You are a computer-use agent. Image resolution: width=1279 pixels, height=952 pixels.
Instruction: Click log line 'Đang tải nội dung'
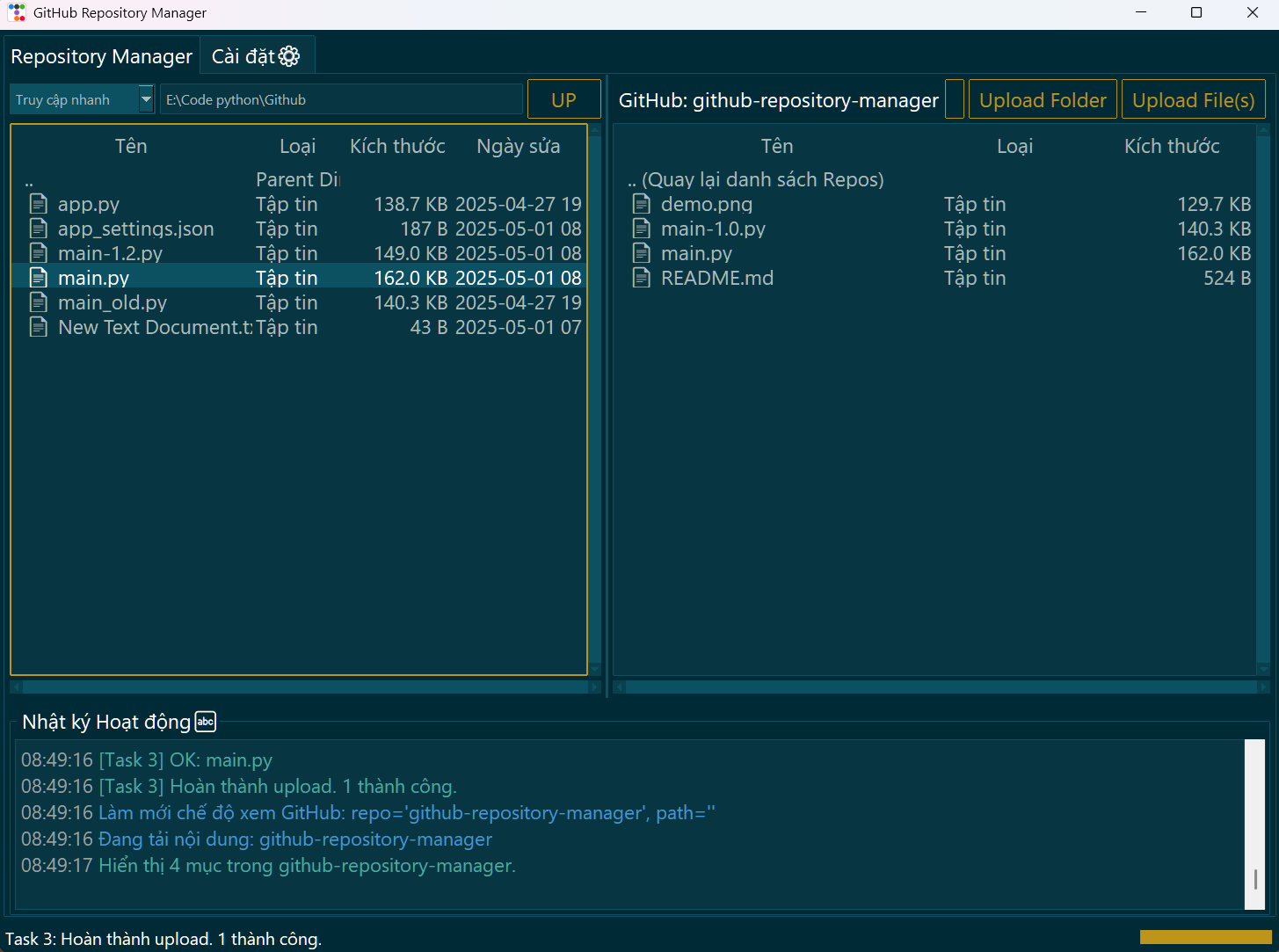295,839
